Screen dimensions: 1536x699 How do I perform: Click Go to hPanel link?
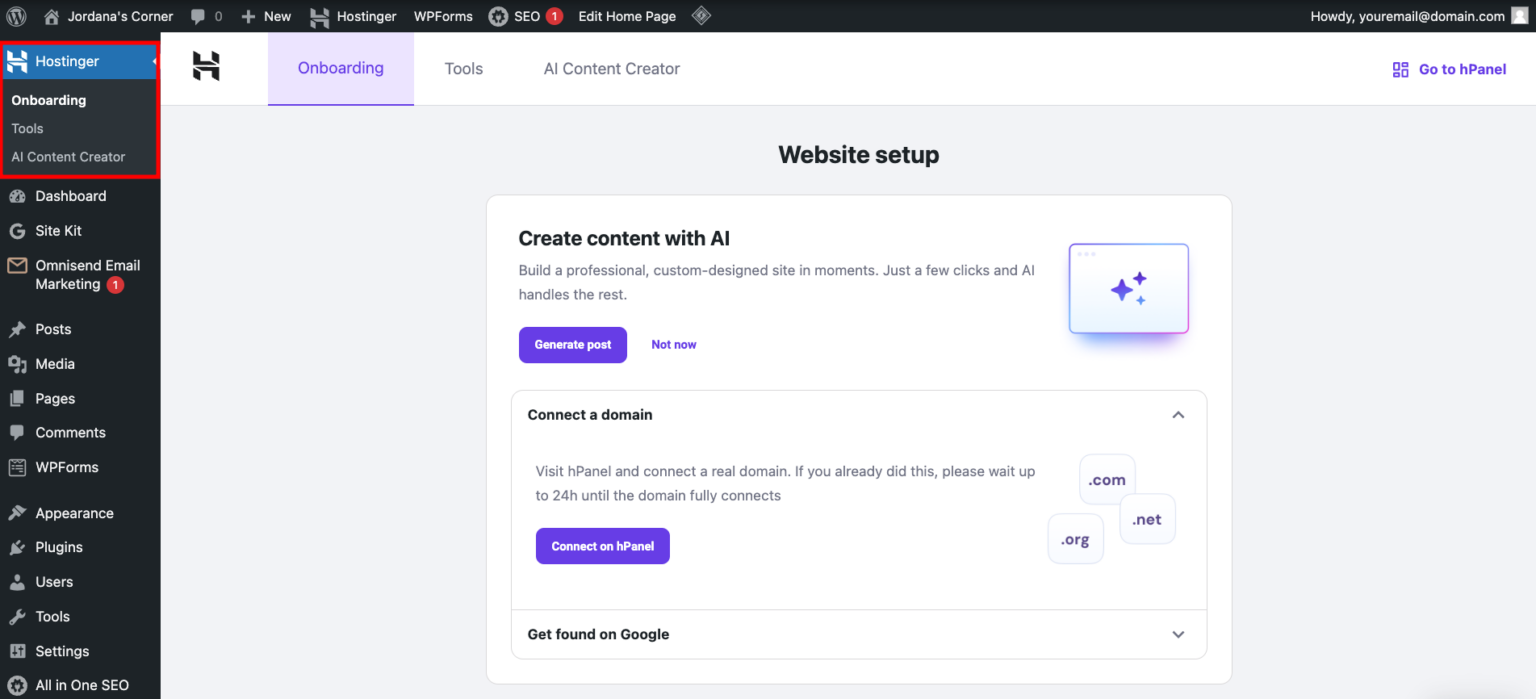pyautogui.click(x=1448, y=69)
